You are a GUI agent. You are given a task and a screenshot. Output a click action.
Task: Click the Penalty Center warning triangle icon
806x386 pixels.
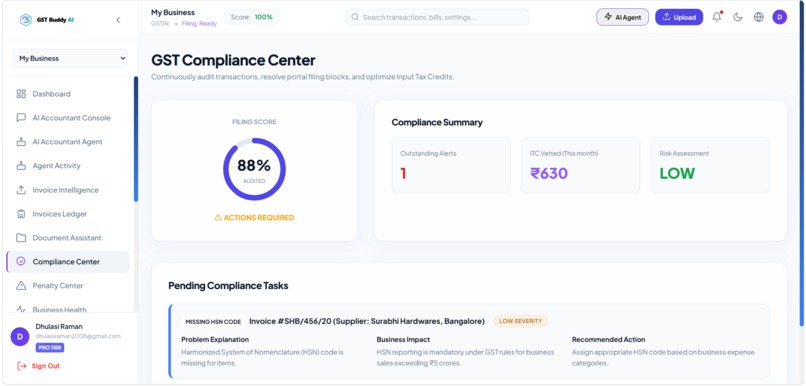tap(21, 285)
